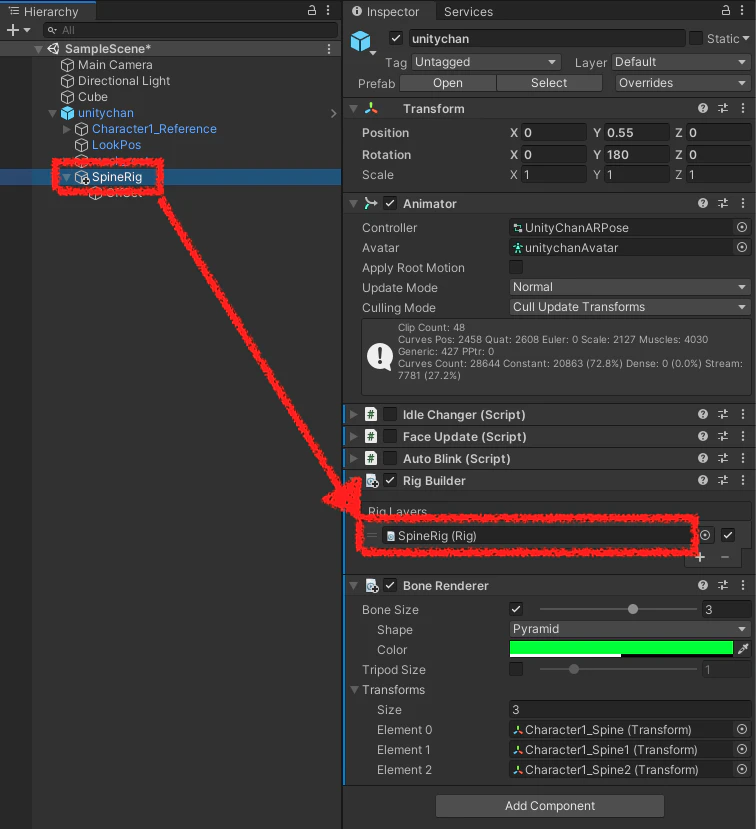The height and width of the screenshot is (829, 756).
Task: Open Culling Mode dropdown
Action: tap(630, 307)
